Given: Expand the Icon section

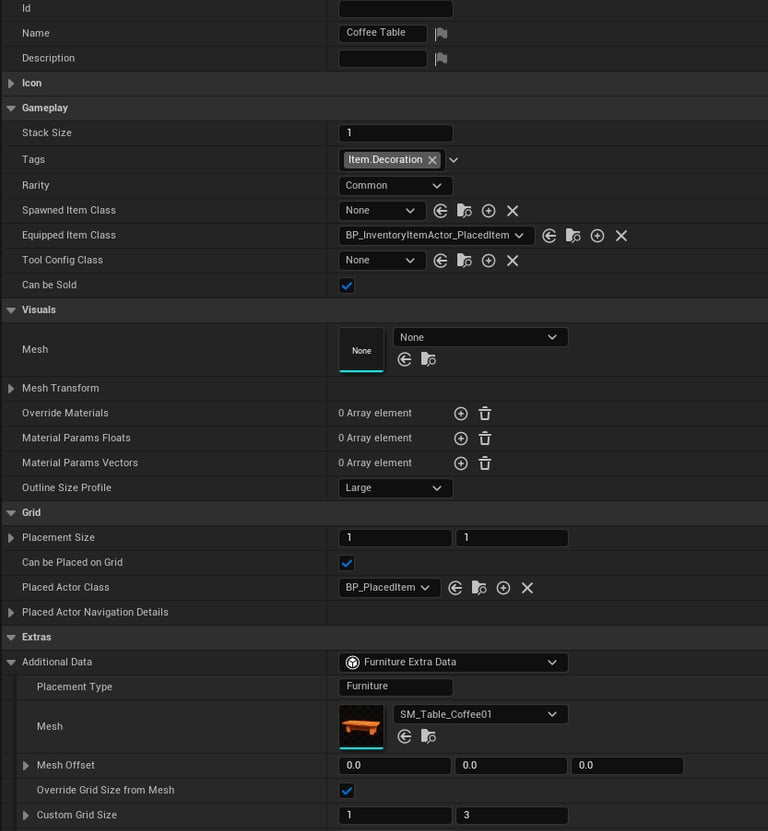Looking at the screenshot, I should coord(11,84).
